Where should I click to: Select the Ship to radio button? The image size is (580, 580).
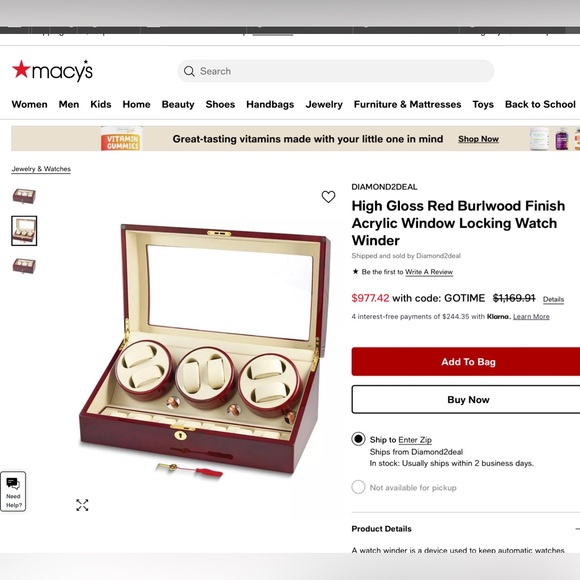[x=358, y=439]
